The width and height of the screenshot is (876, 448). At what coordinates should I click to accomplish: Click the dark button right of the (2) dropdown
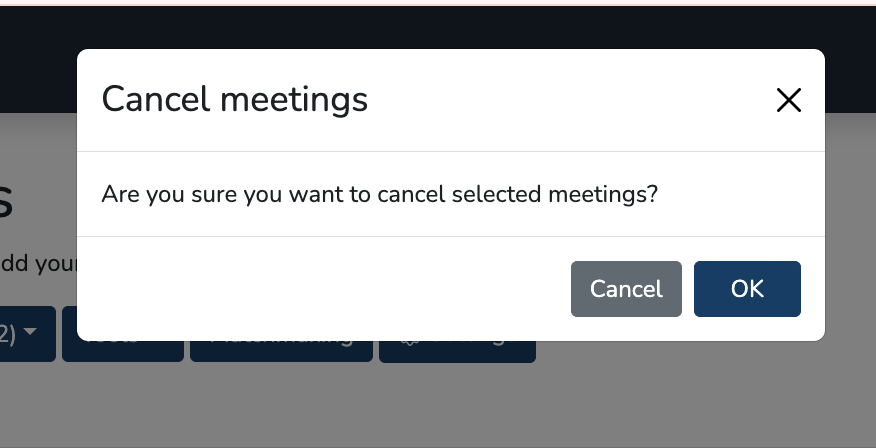point(122,350)
